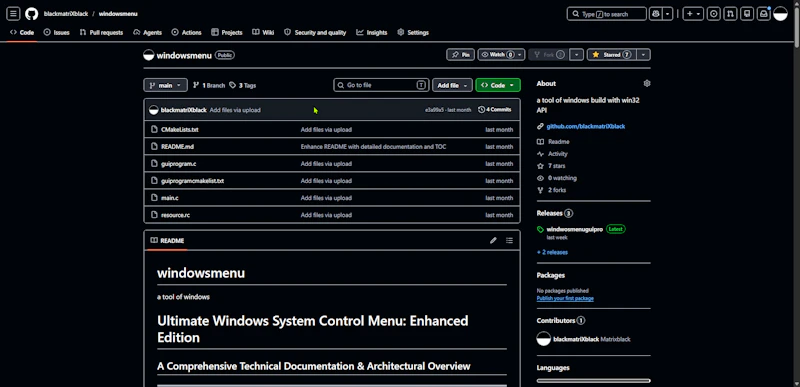Click the disabled Fork button

[x=548, y=55]
